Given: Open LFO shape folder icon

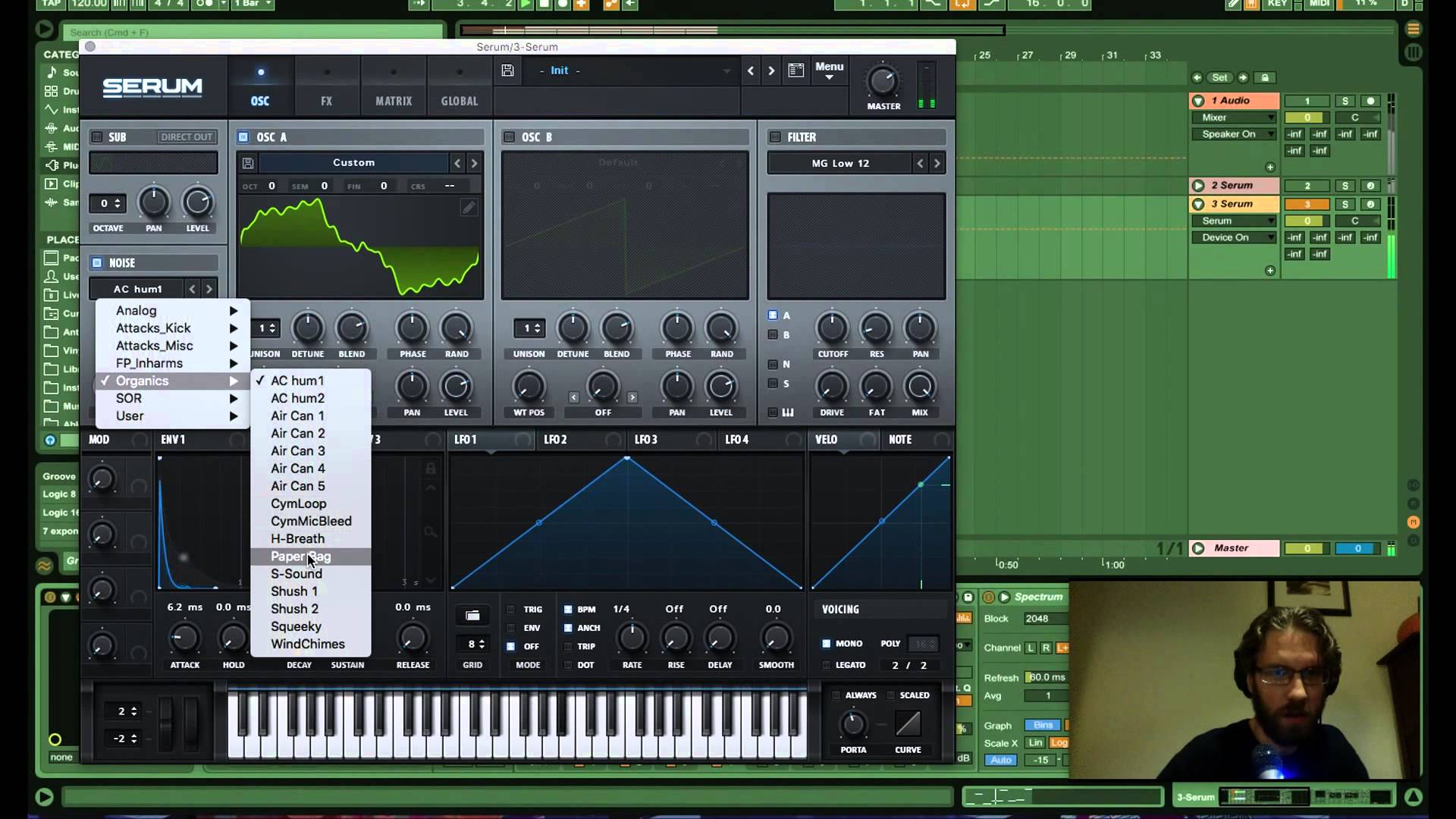Looking at the screenshot, I should [x=472, y=615].
